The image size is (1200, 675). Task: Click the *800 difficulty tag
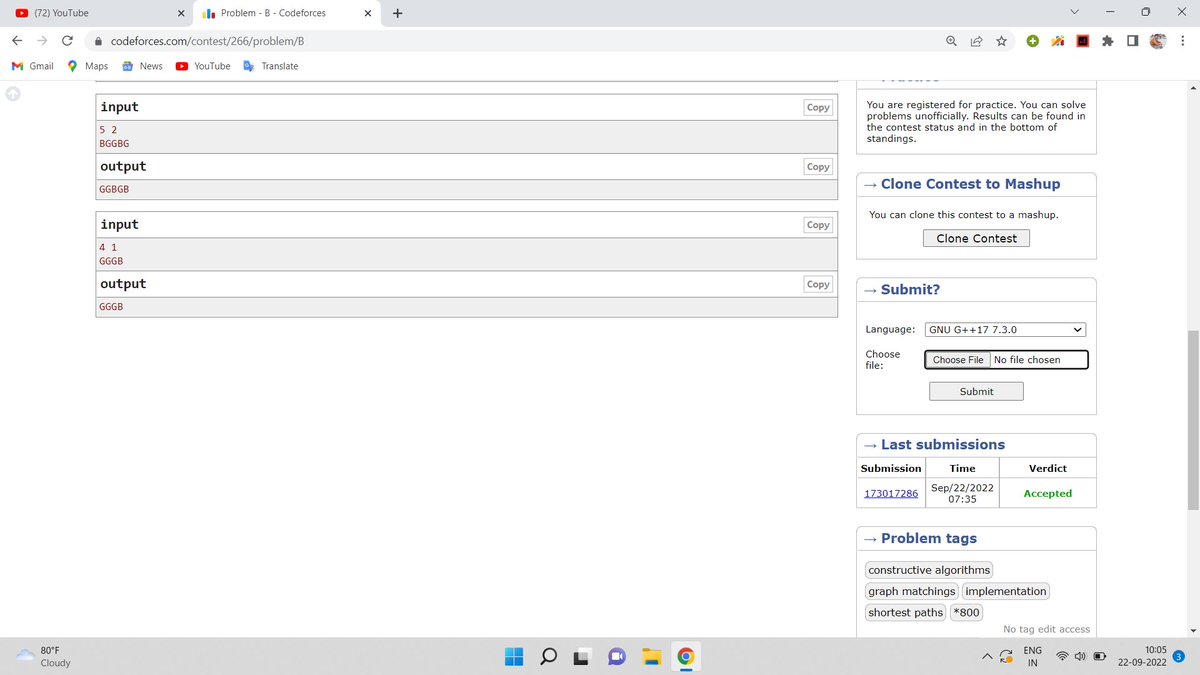click(x=967, y=612)
